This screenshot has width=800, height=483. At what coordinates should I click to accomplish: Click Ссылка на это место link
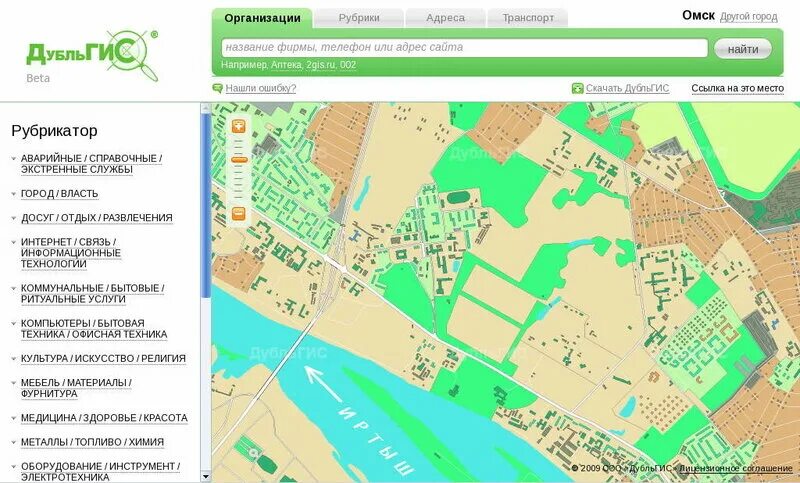click(737, 88)
